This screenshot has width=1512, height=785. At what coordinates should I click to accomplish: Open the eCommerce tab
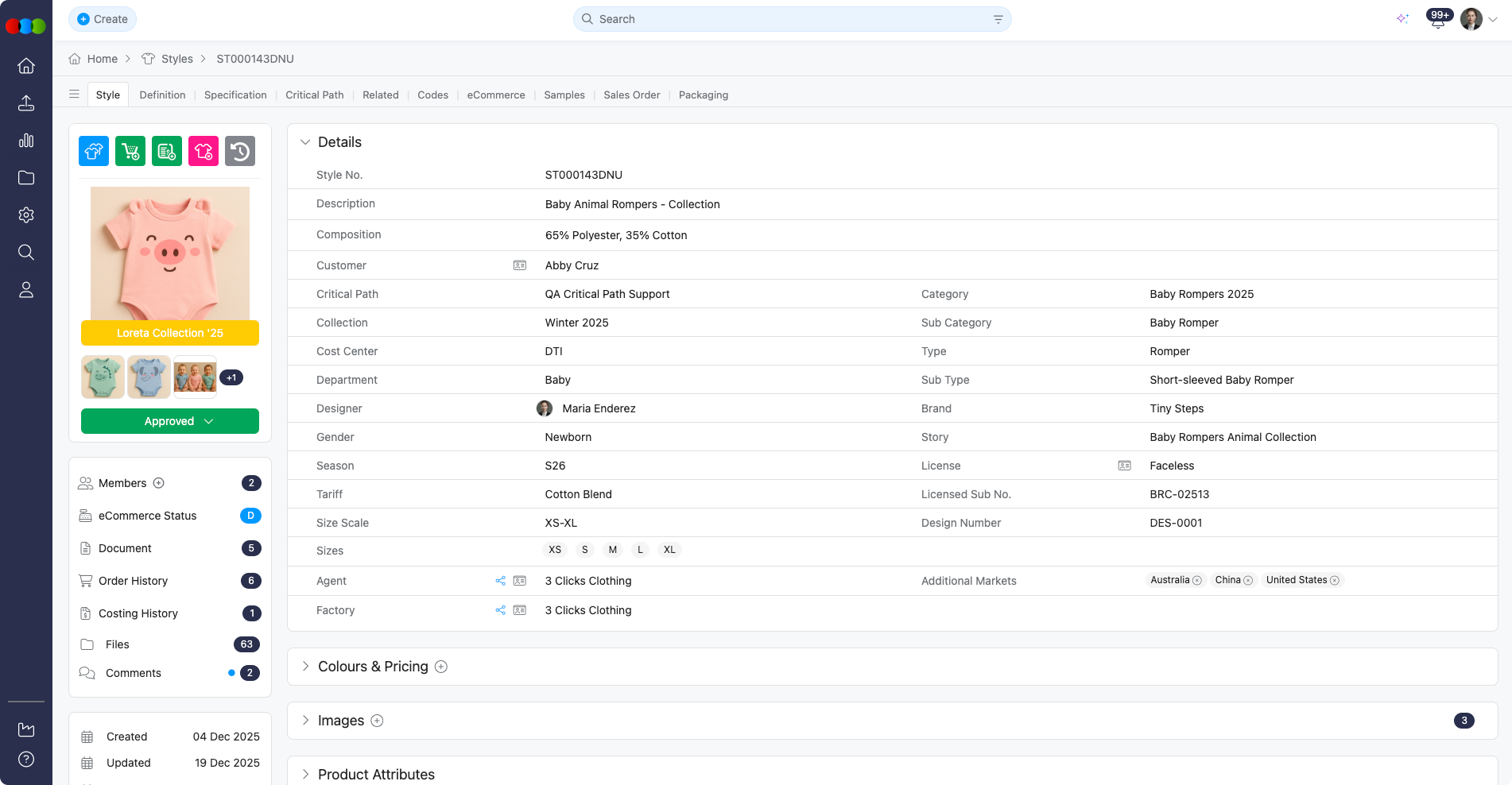(x=496, y=95)
